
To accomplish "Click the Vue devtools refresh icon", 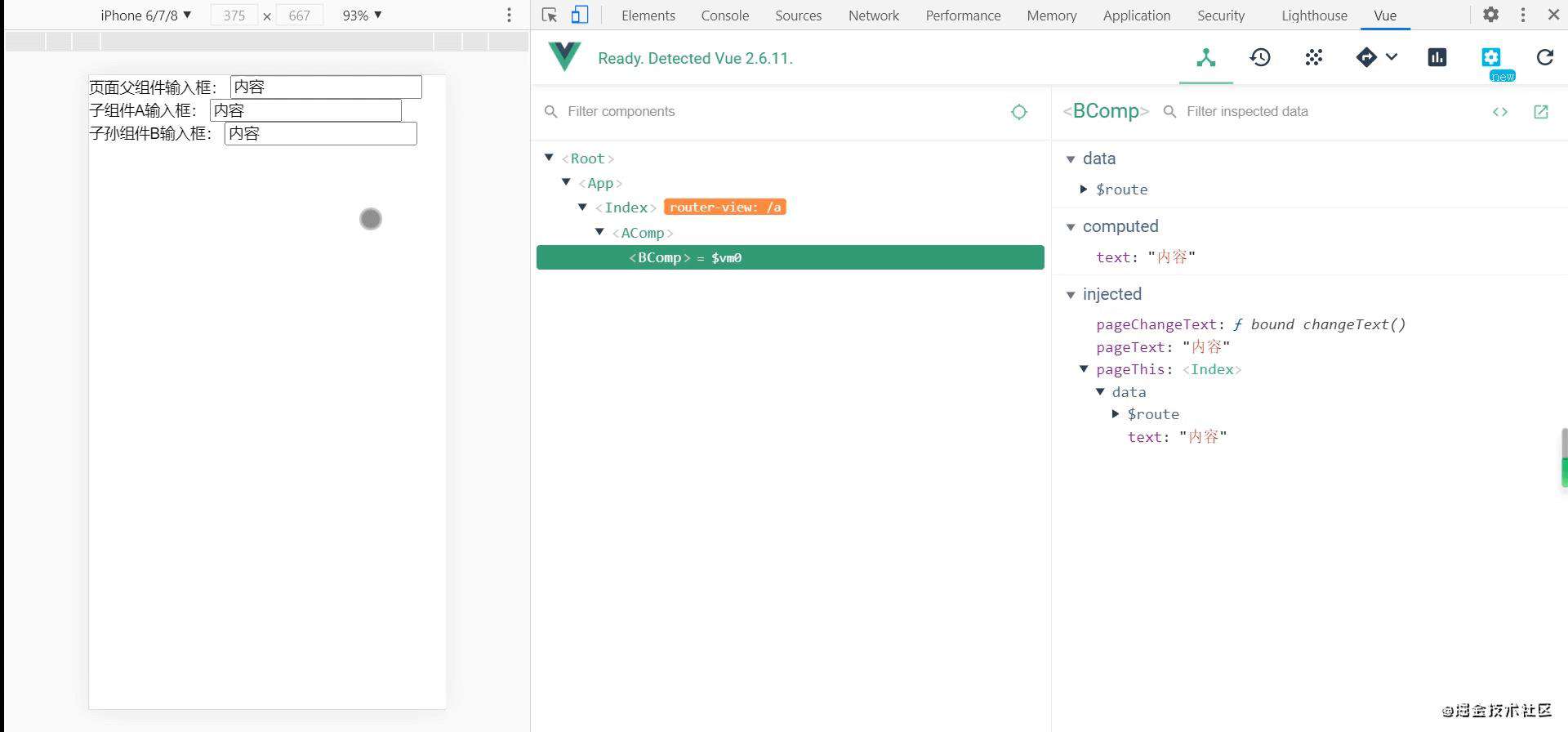I will pos(1545,57).
